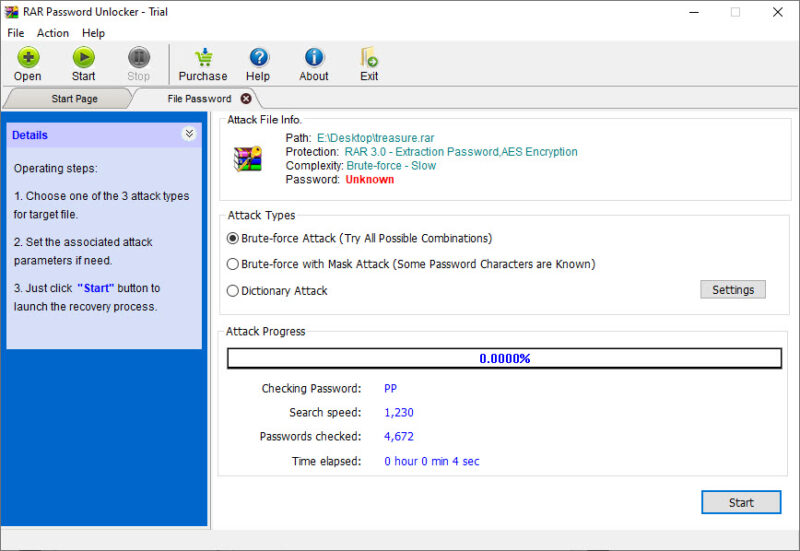
Task: Close the RAR Password Unlocker window
Action: [778, 12]
